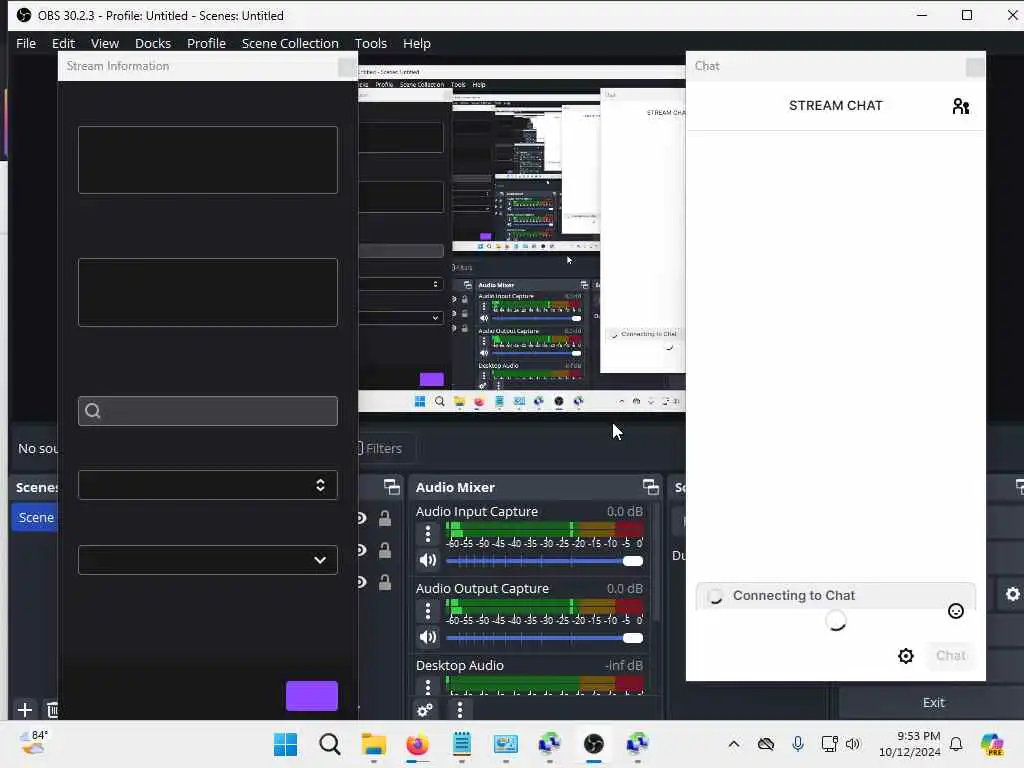
Task: Click the Audio Input Capture label
Action: pos(477,511)
